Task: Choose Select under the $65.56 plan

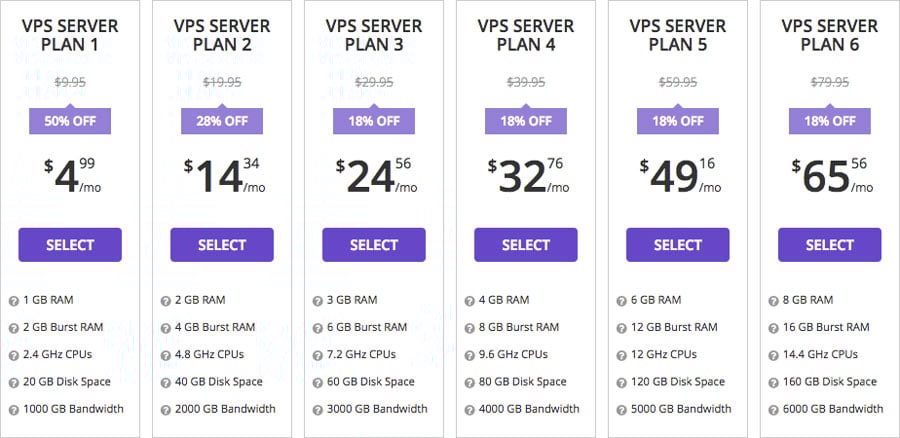Action: click(x=829, y=245)
